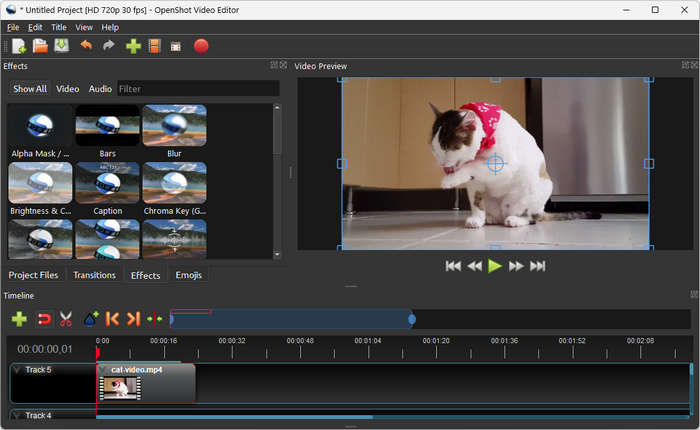This screenshot has width=700, height=430.
Task: Click the left-middle transform handle
Action: coord(342,163)
